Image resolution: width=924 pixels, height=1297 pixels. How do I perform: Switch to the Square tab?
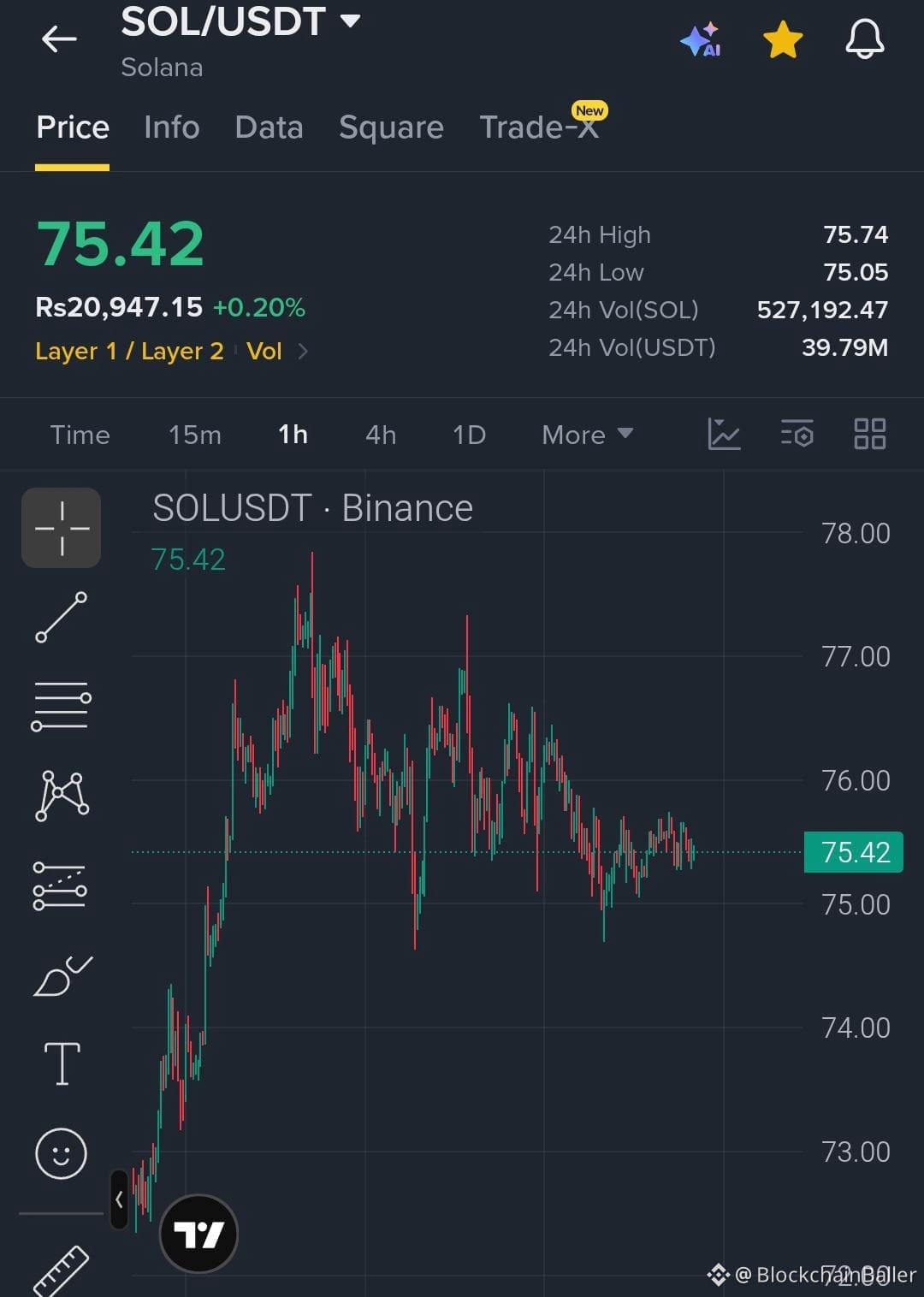[x=391, y=127]
